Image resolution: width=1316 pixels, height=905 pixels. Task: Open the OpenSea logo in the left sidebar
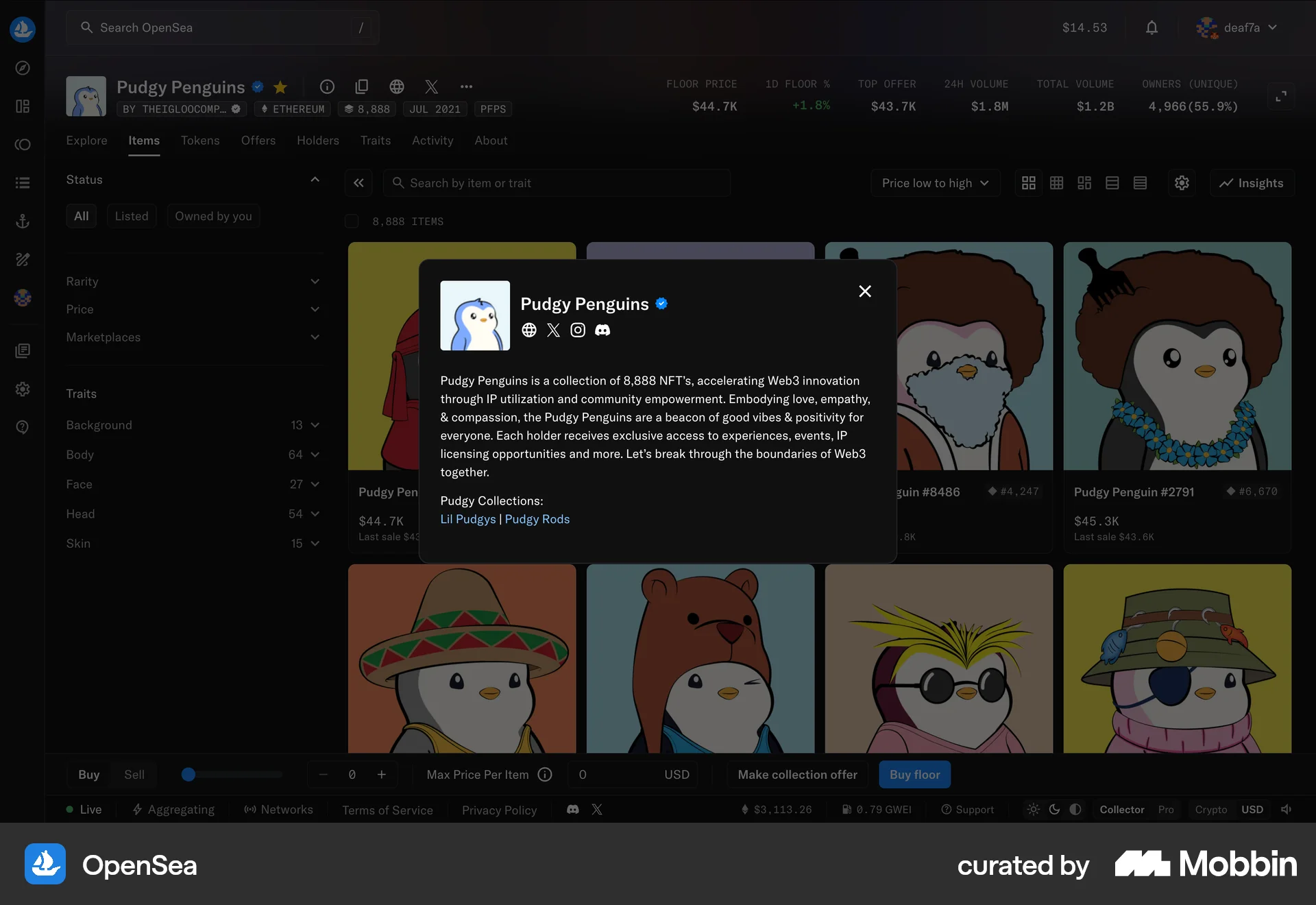click(x=23, y=29)
